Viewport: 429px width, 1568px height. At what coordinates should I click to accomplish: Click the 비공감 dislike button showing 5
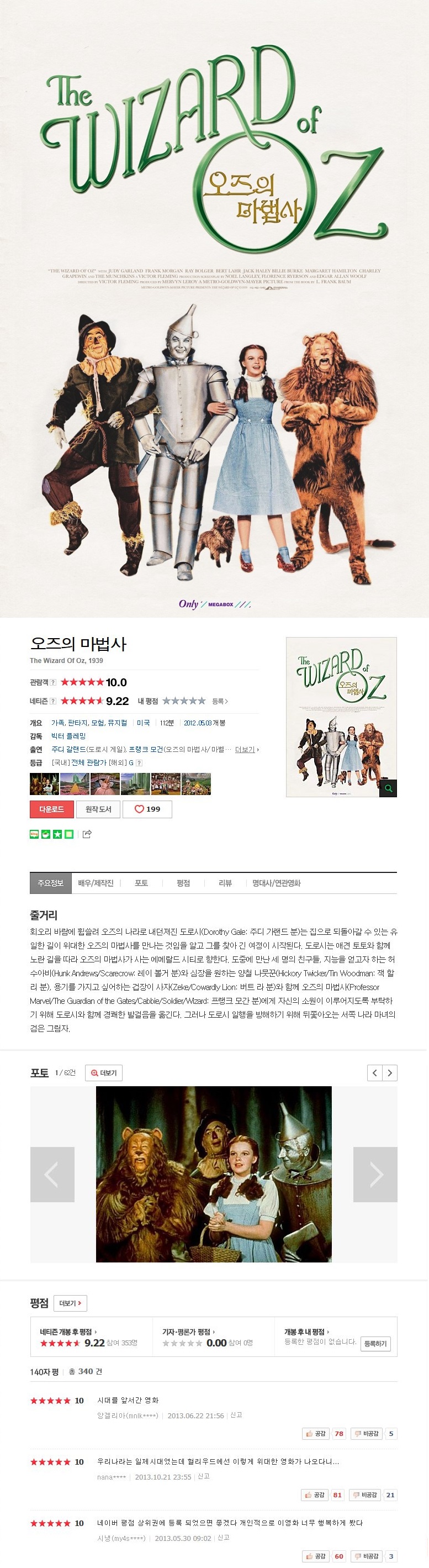pyautogui.click(x=367, y=1434)
